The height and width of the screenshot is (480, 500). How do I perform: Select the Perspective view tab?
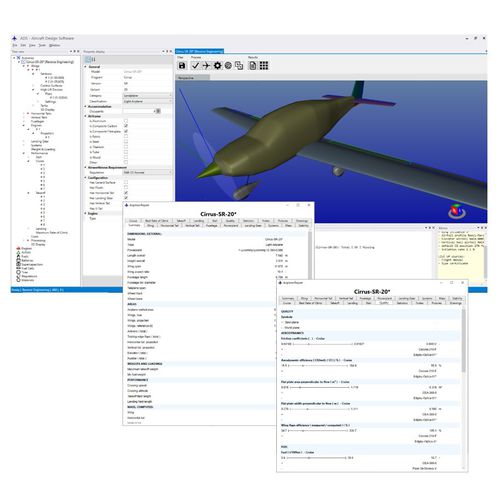point(192,78)
